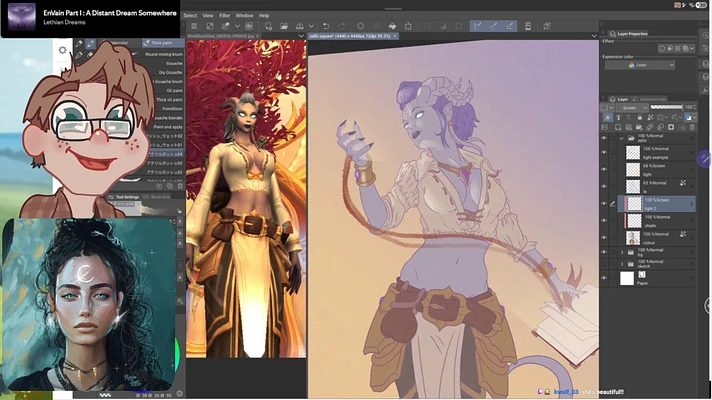Screen dimensions: 712x400
Task: Toggle visibility of sketch folder
Action: click(x=604, y=263)
